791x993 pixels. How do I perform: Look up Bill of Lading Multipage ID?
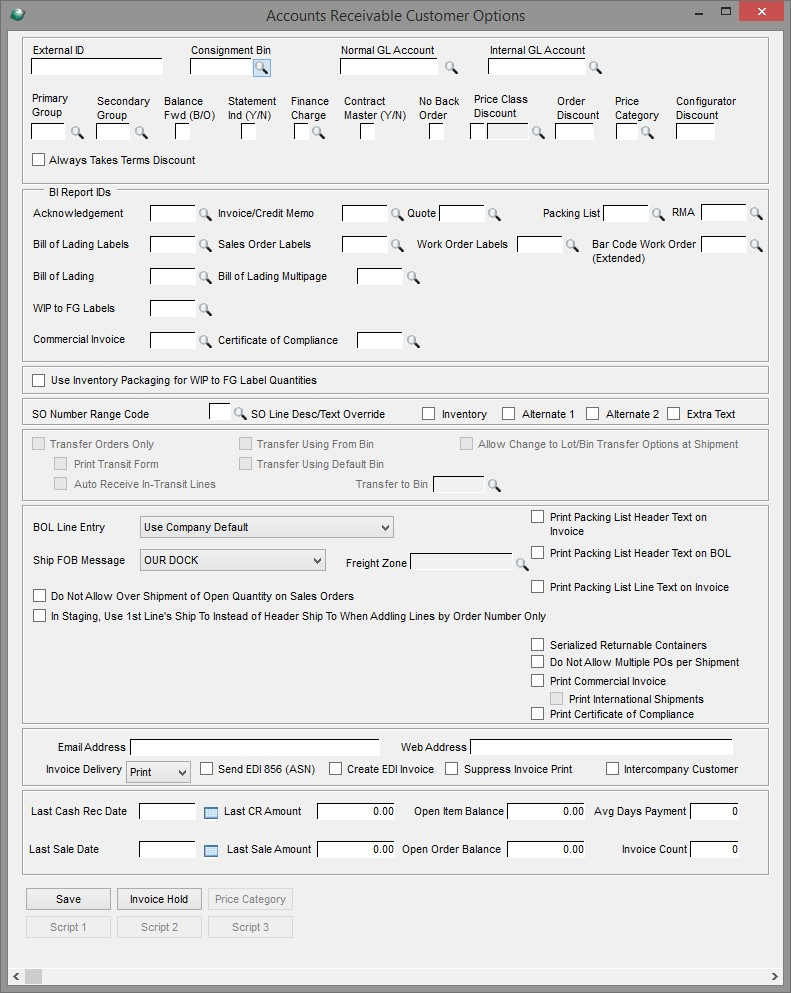pyautogui.click(x=413, y=277)
